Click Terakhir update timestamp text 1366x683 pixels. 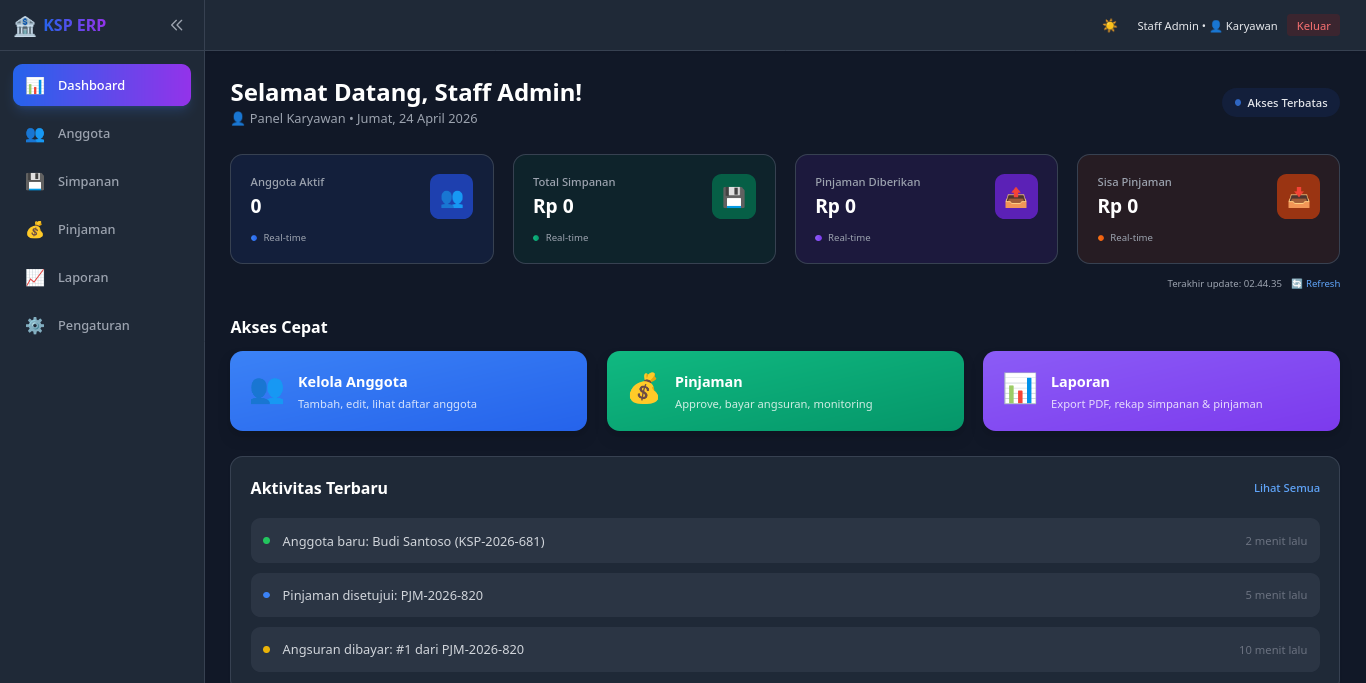[x=1224, y=284]
